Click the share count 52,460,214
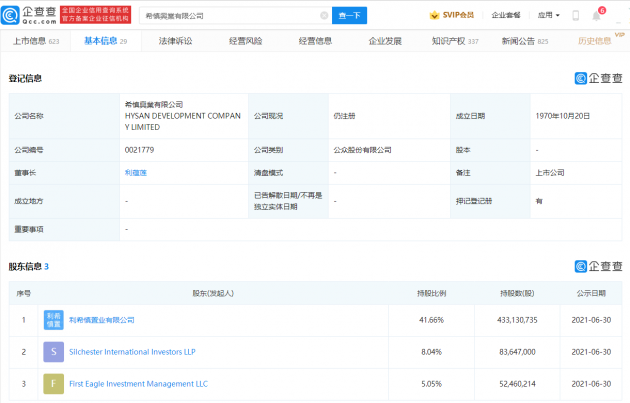Viewport: 630px width, 403px height. 517,384
